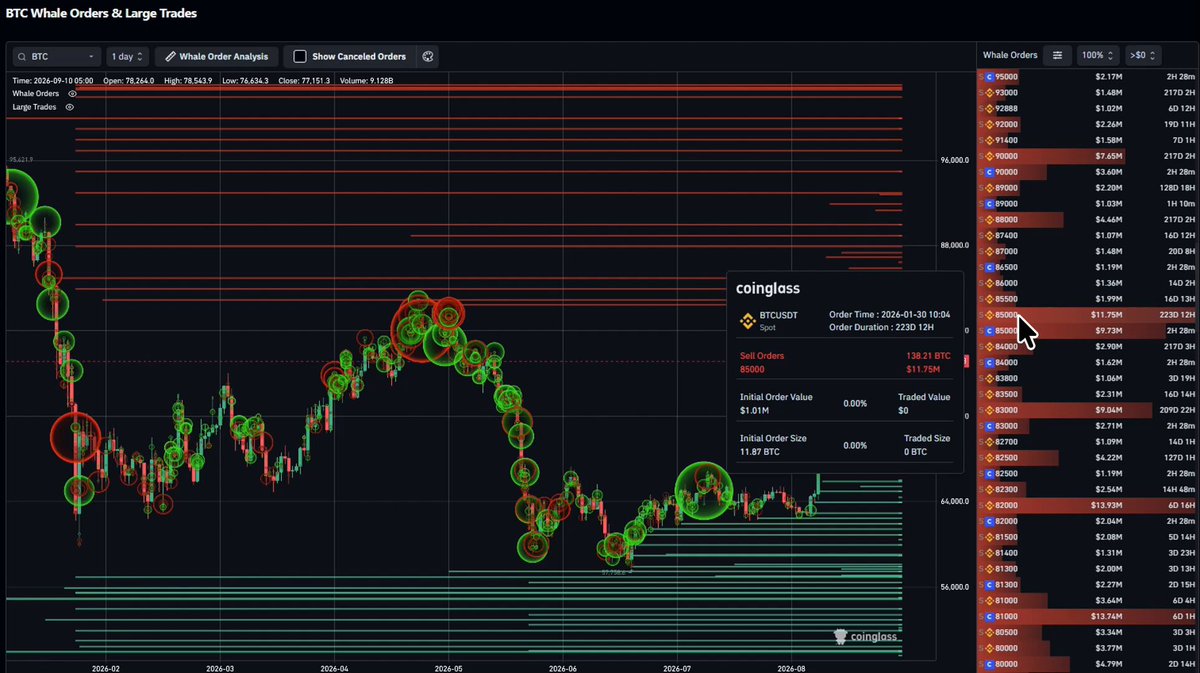Click the Whale Orders panel header label

click(1010, 55)
